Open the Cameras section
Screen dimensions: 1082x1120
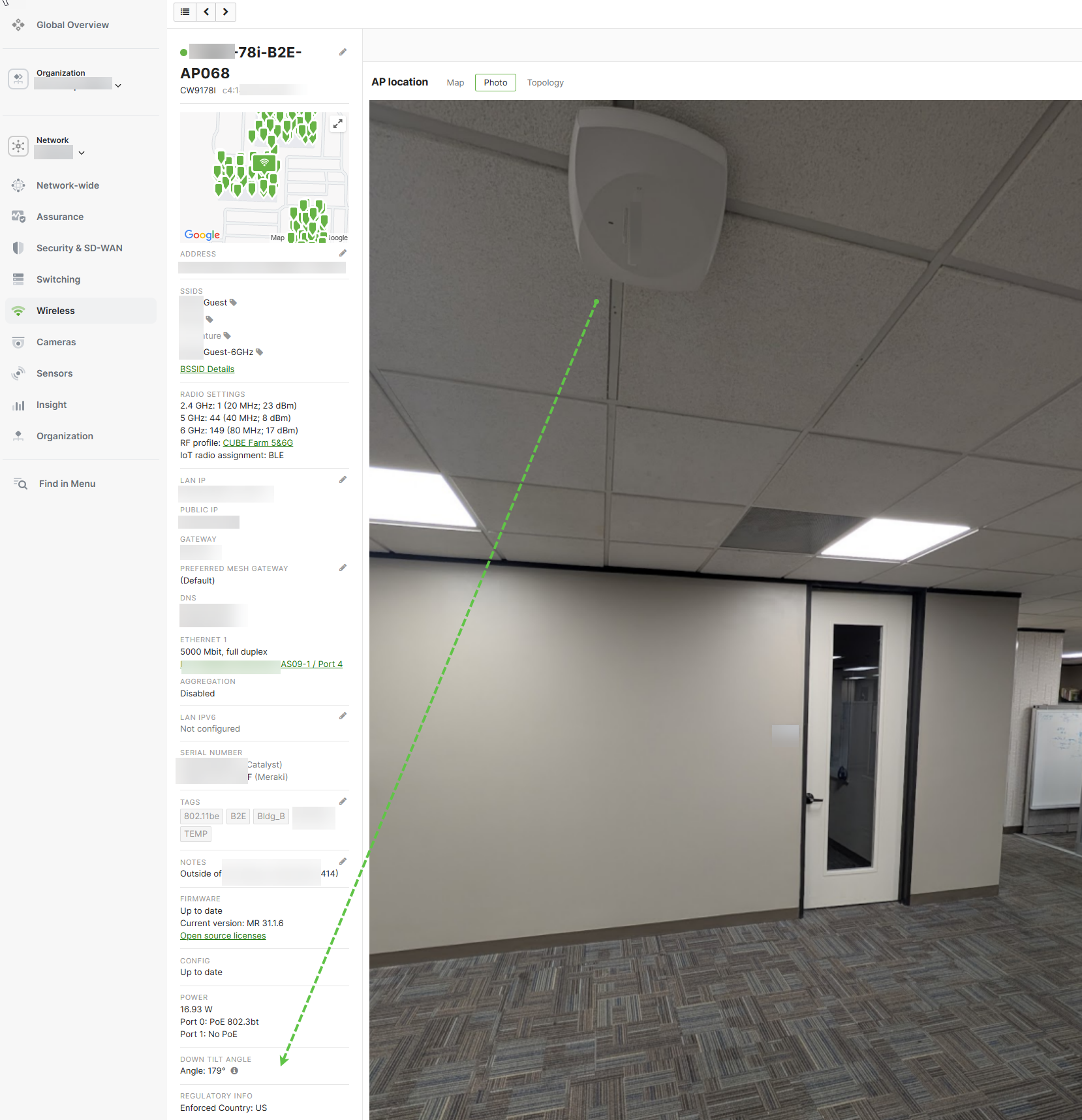56,341
